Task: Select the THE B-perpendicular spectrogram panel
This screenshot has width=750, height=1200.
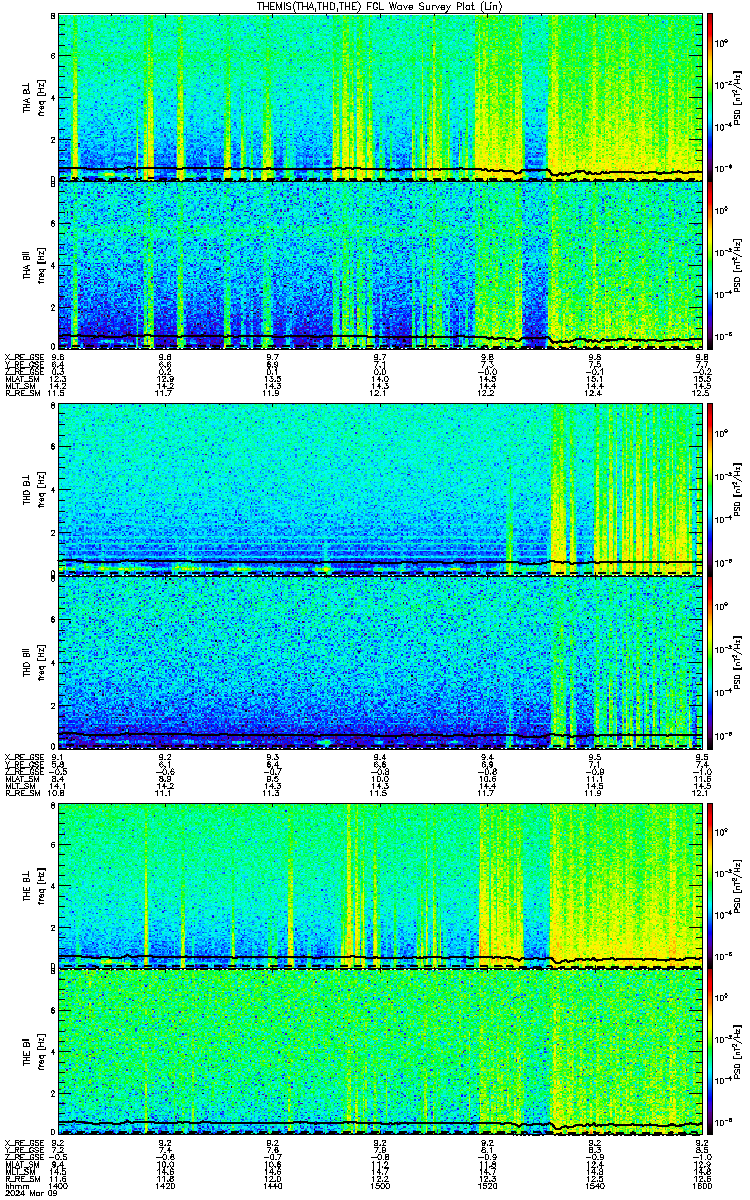Action: (x=381, y=885)
